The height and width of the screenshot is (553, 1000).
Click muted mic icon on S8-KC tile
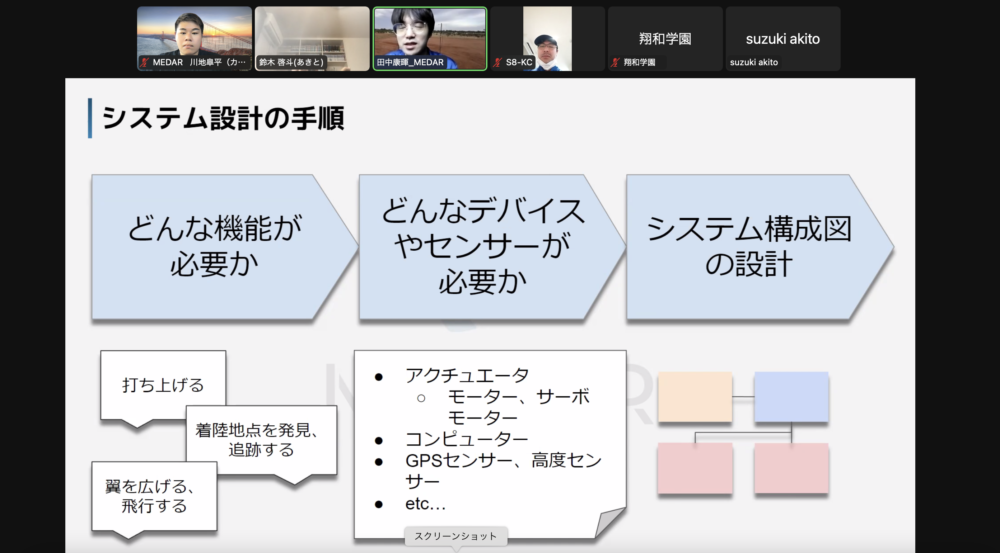click(497, 63)
